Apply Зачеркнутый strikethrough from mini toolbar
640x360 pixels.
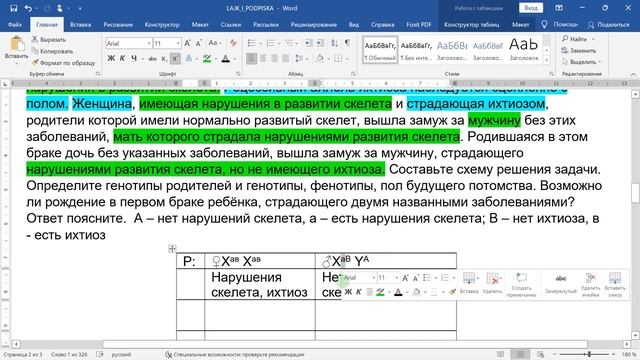(x=560, y=285)
